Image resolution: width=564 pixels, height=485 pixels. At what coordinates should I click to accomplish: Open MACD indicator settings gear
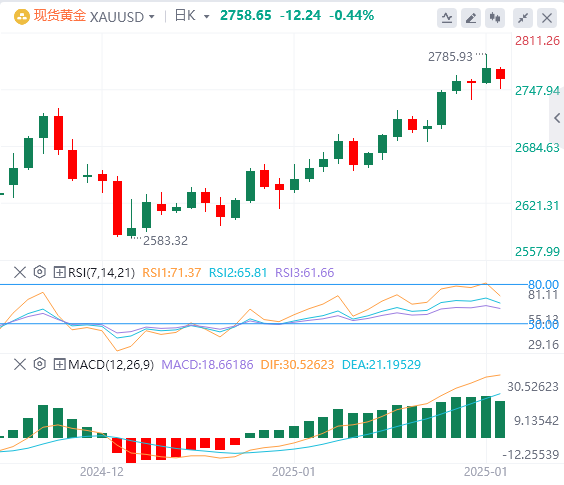[x=40, y=364]
